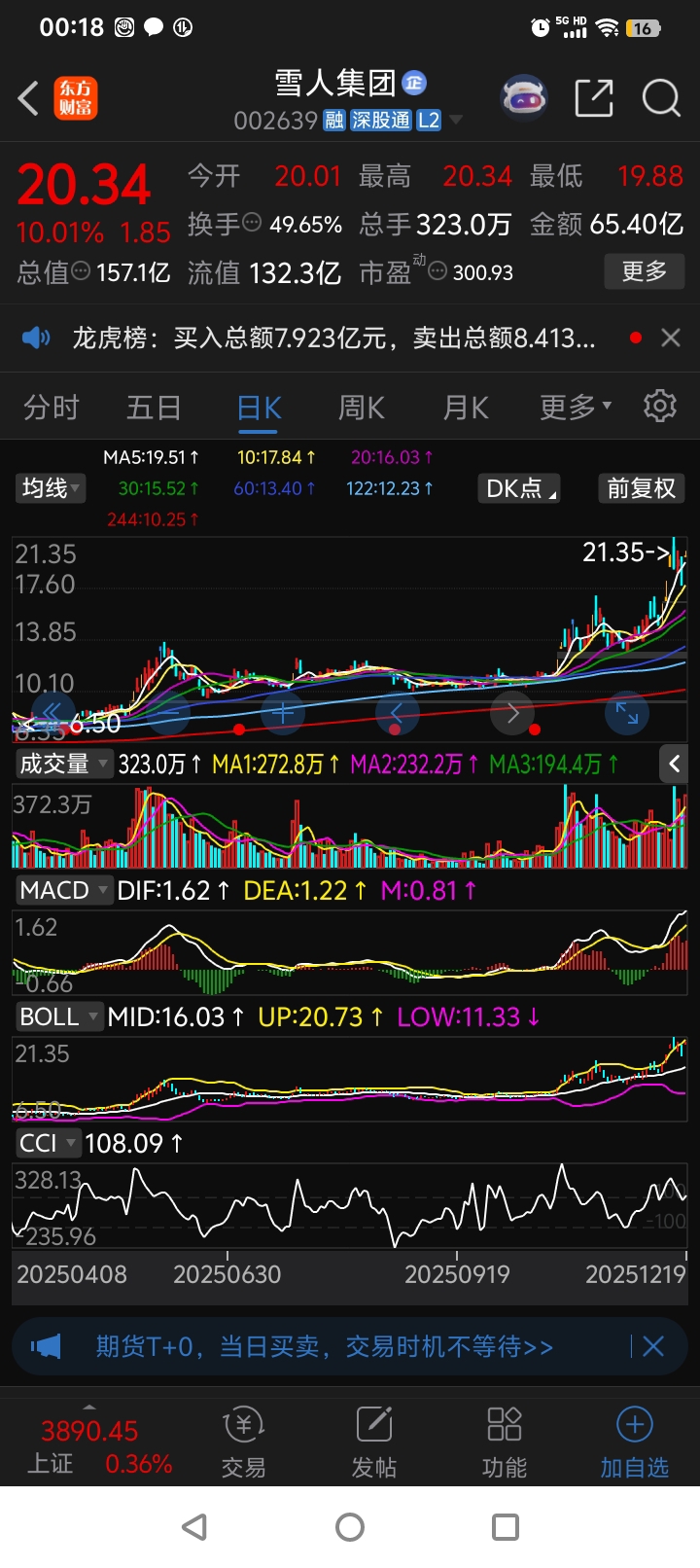Open the 均线 indicator dropdown

[51, 487]
